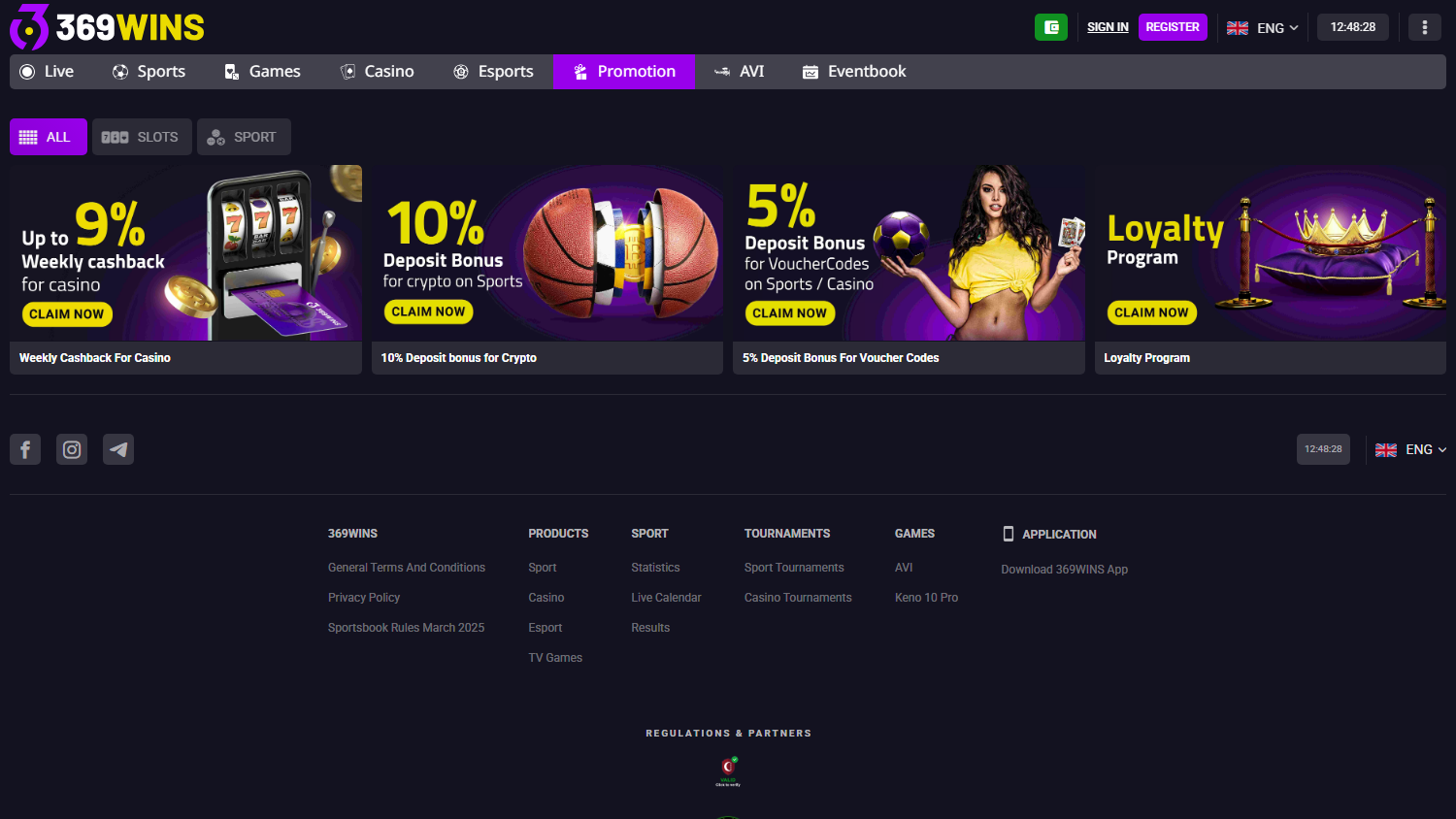Open the Sport Tournaments link
The height and width of the screenshot is (819, 1456).
pos(794,568)
